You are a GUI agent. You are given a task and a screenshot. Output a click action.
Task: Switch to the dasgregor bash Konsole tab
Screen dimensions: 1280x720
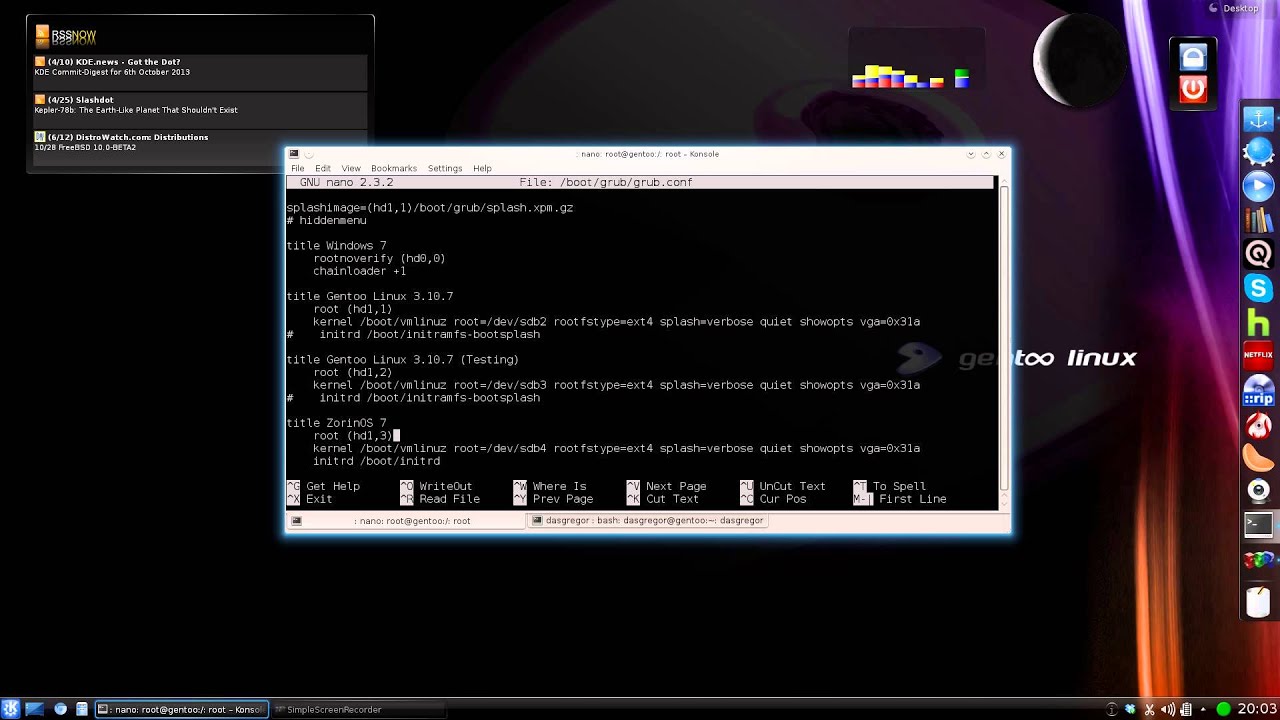[648, 521]
